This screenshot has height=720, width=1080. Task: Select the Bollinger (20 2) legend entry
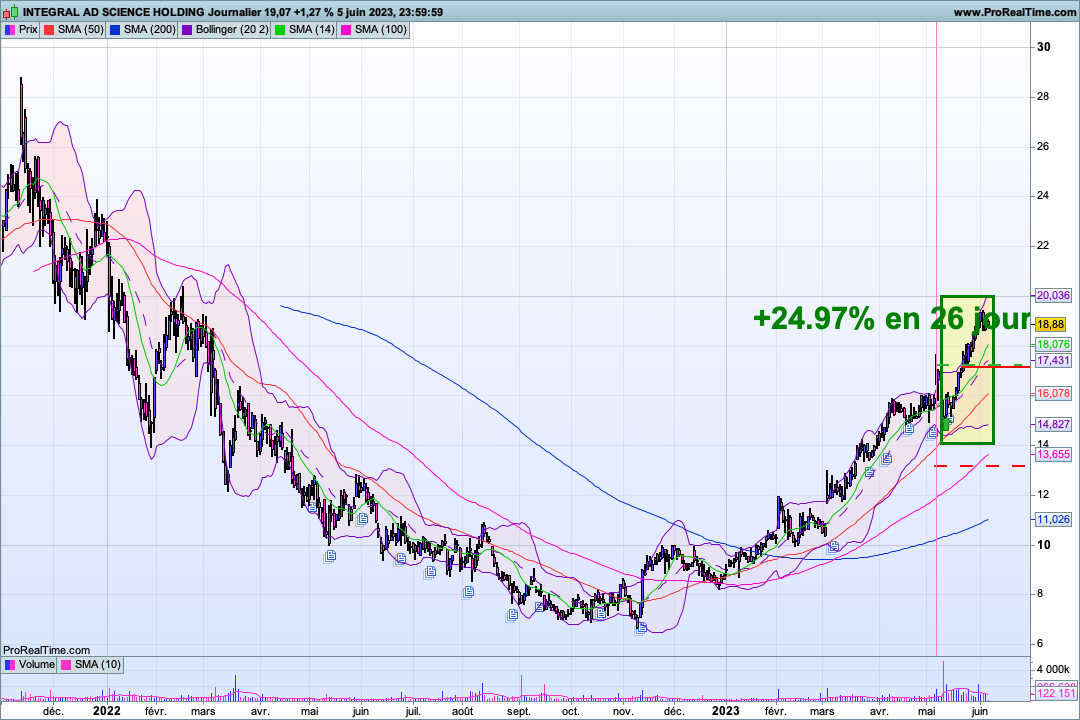(x=225, y=30)
